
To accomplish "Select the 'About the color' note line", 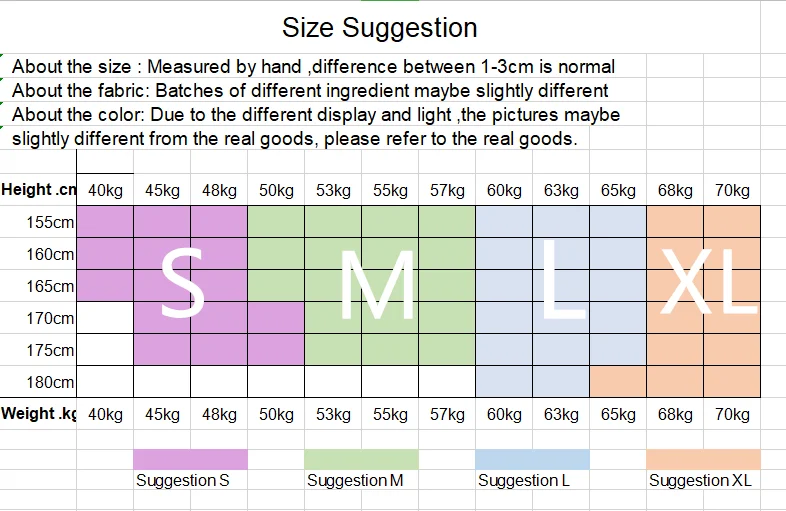I will point(316,115).
